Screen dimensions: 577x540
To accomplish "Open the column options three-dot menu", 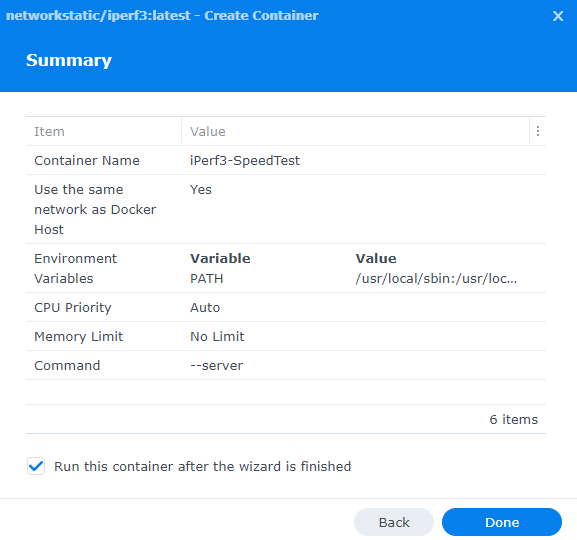I will click(538, 131).
